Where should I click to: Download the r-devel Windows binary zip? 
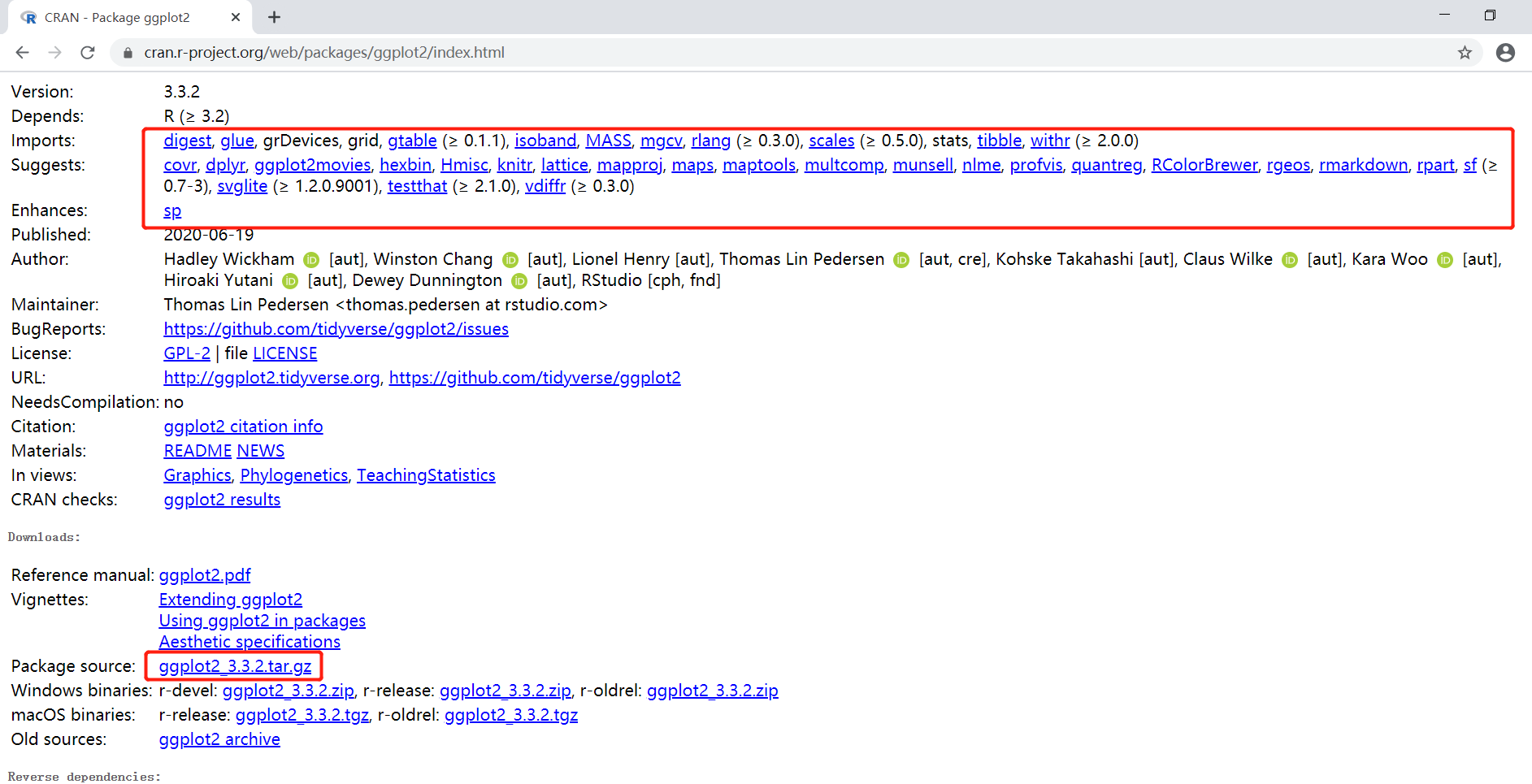coord(289,691)
